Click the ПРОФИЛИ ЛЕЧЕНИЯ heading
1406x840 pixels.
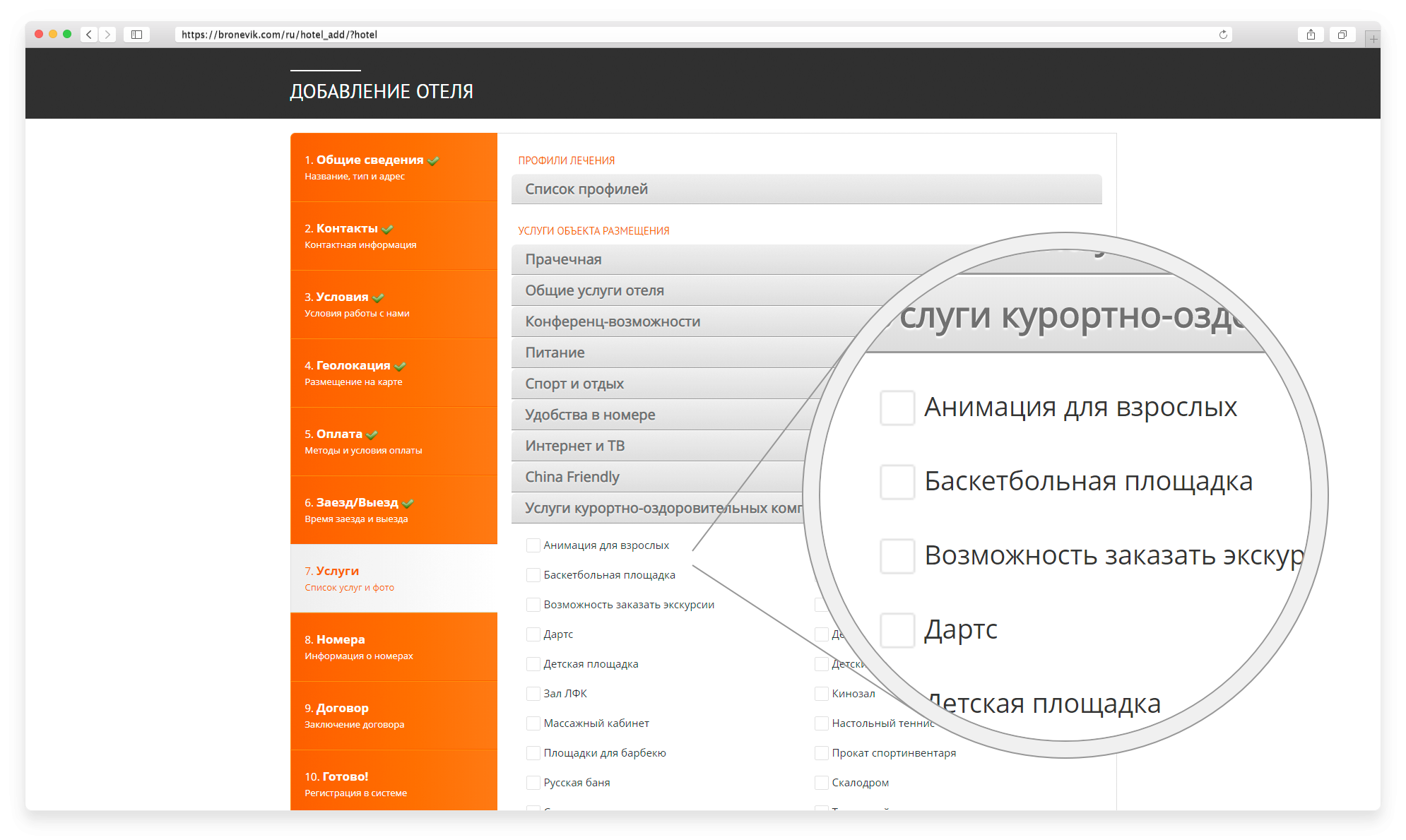566,160
